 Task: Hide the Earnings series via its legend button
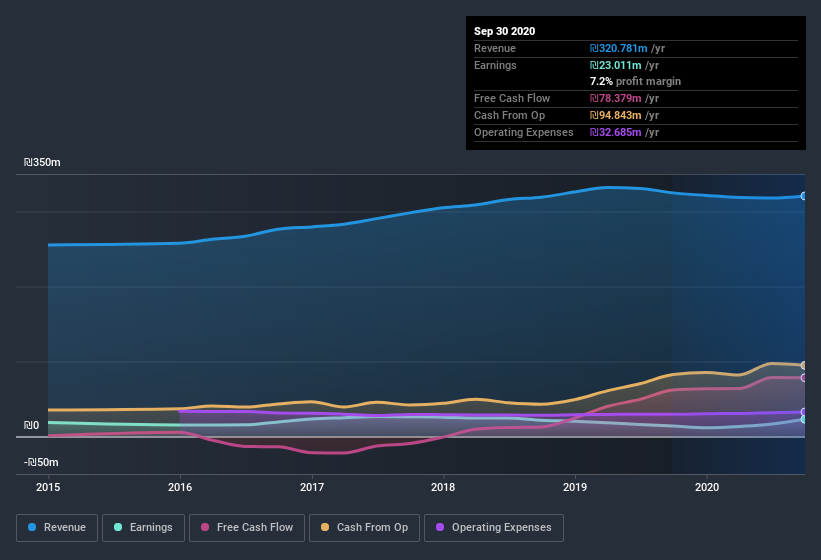(x=143, y=527)
